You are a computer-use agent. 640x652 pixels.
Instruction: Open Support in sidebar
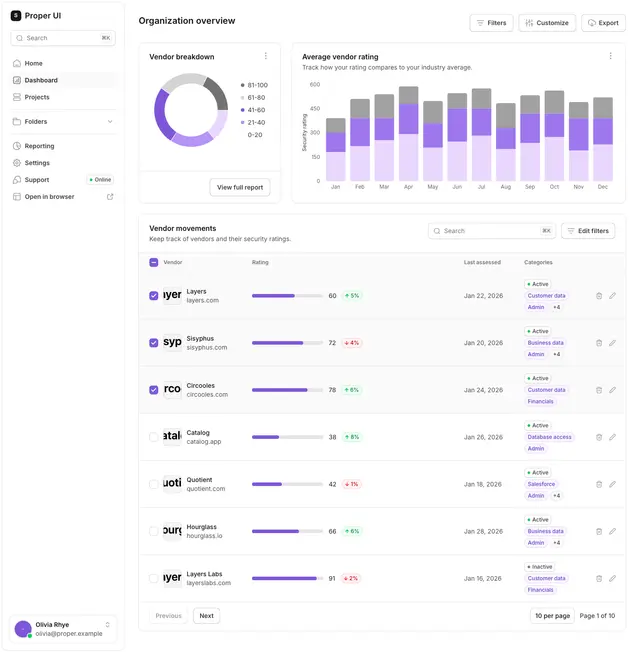pos(63,180)
